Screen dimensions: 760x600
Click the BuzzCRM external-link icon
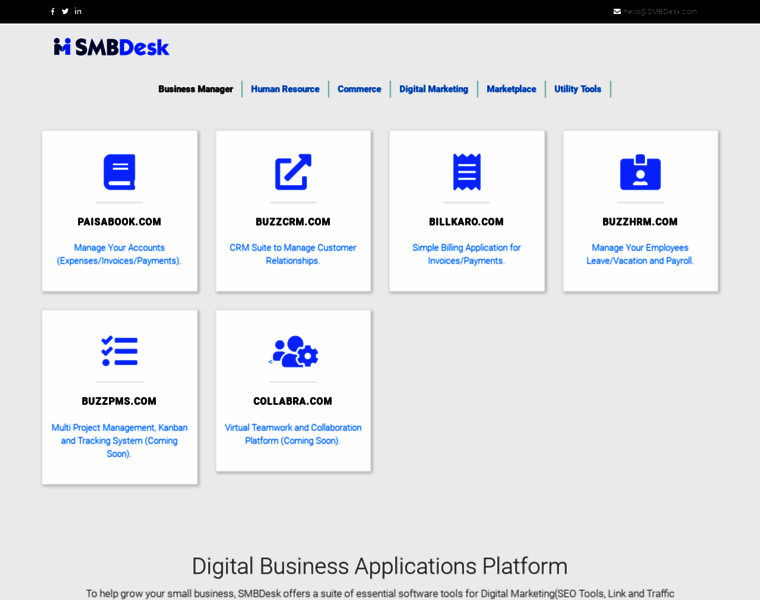tap(293, 172)
